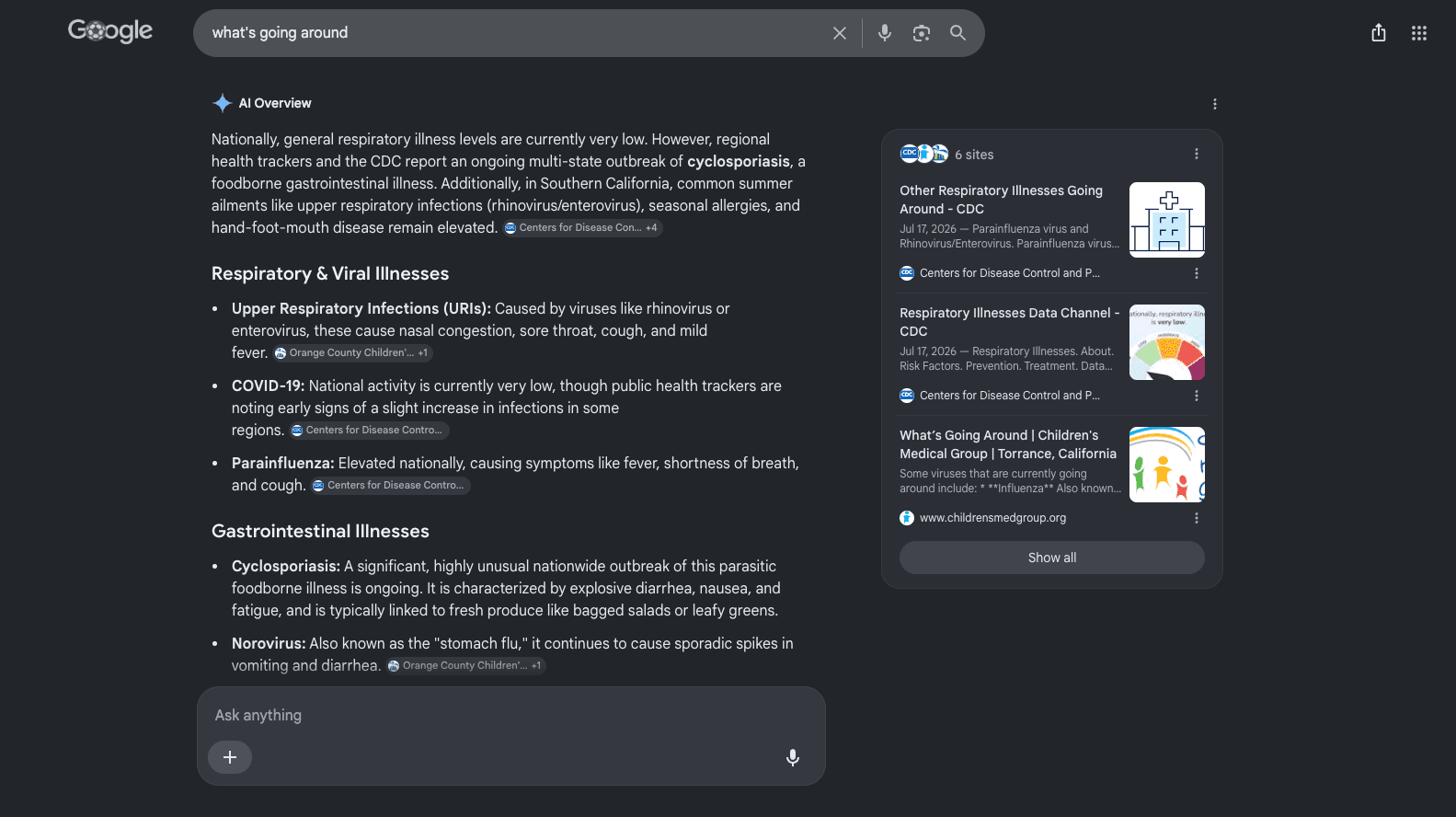This screenshot has width=1456, height=817.
Task: Click the AI Overview sparkle icon
Action: tap(222, 103)
